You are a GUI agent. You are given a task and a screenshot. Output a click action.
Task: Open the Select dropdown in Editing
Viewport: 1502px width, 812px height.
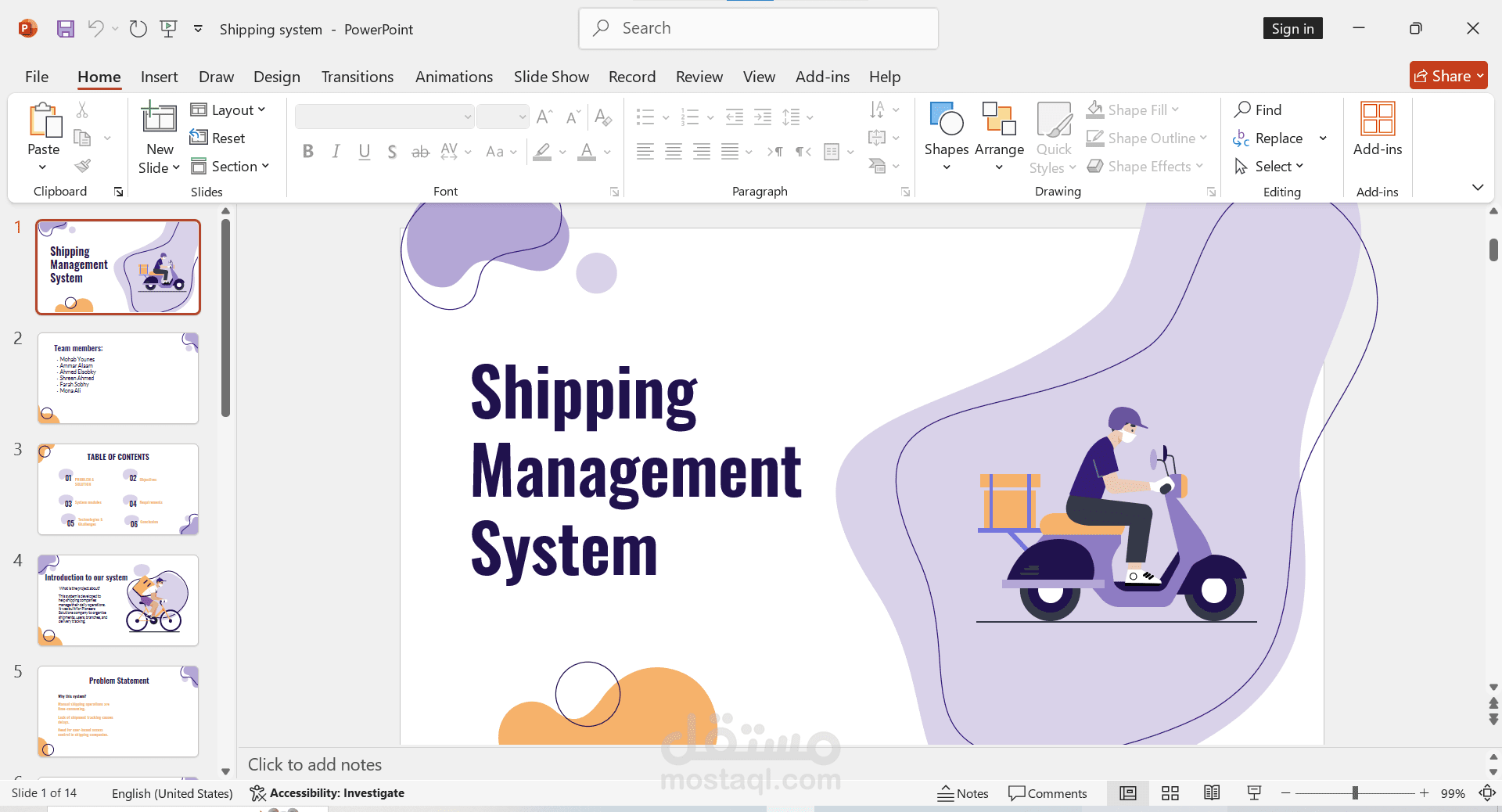pyautogui.click(x=1269, y=166)
